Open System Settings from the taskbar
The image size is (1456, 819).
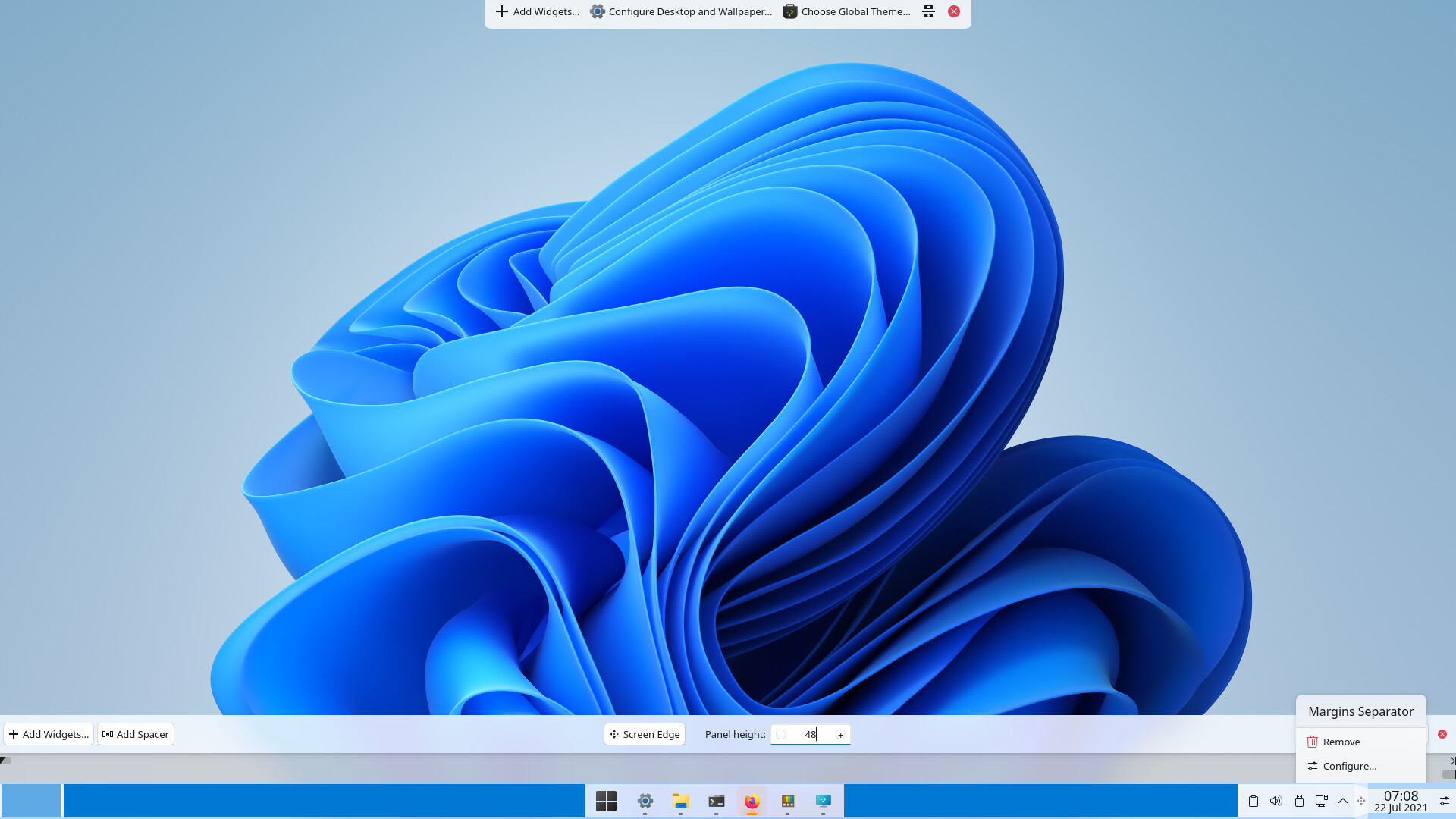[x=645, y=801]
